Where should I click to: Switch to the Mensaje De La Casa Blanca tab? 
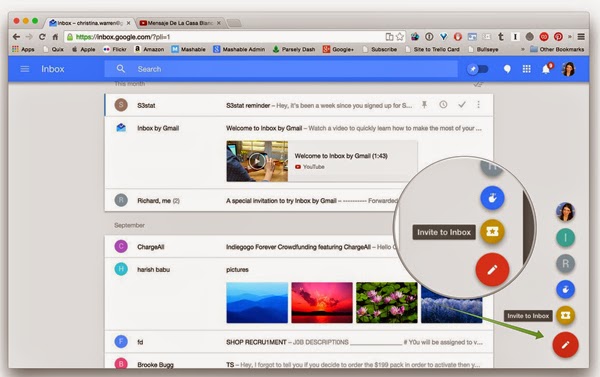point(180,23)
